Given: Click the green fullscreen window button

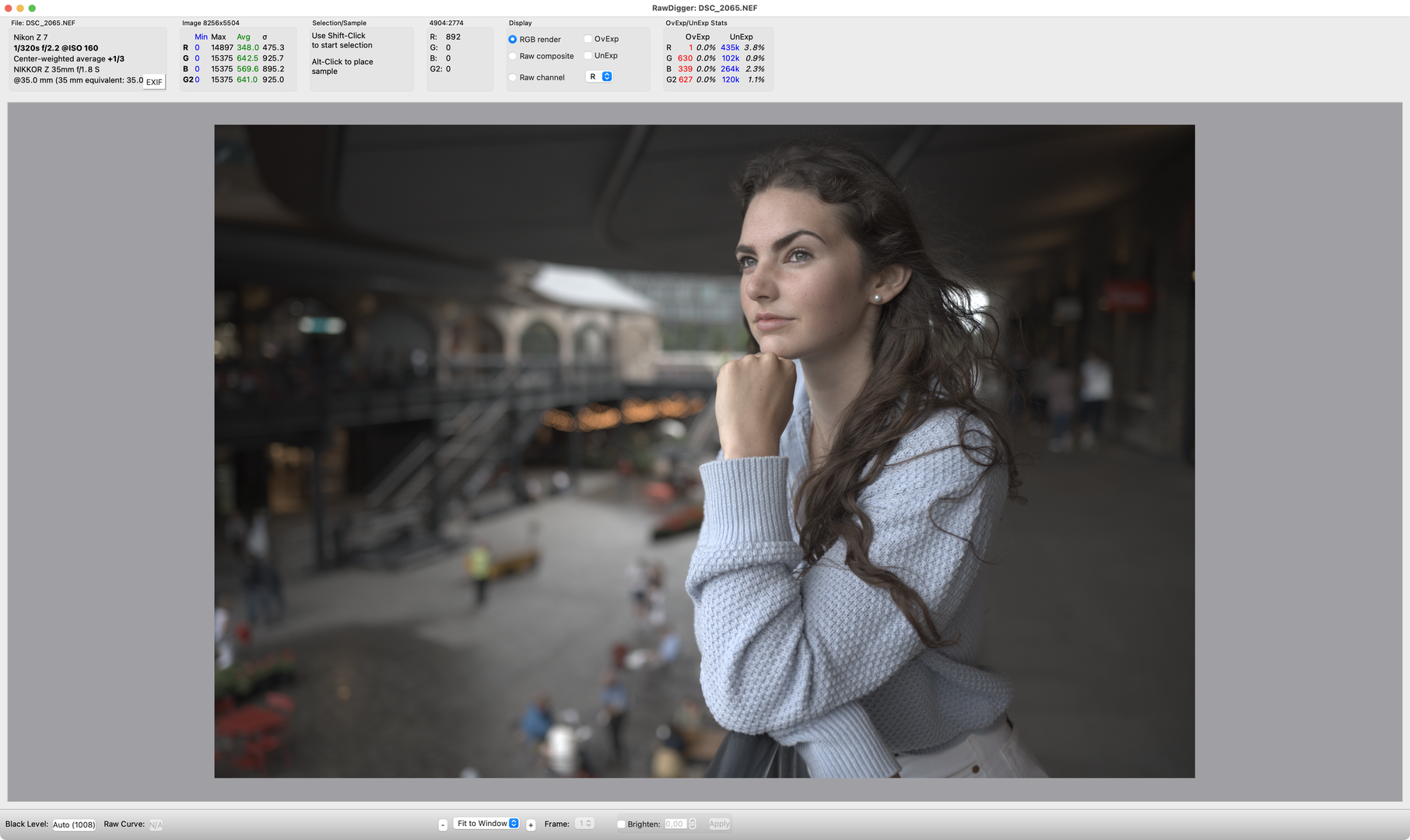Looking at the screenshot, I should 32,8.
